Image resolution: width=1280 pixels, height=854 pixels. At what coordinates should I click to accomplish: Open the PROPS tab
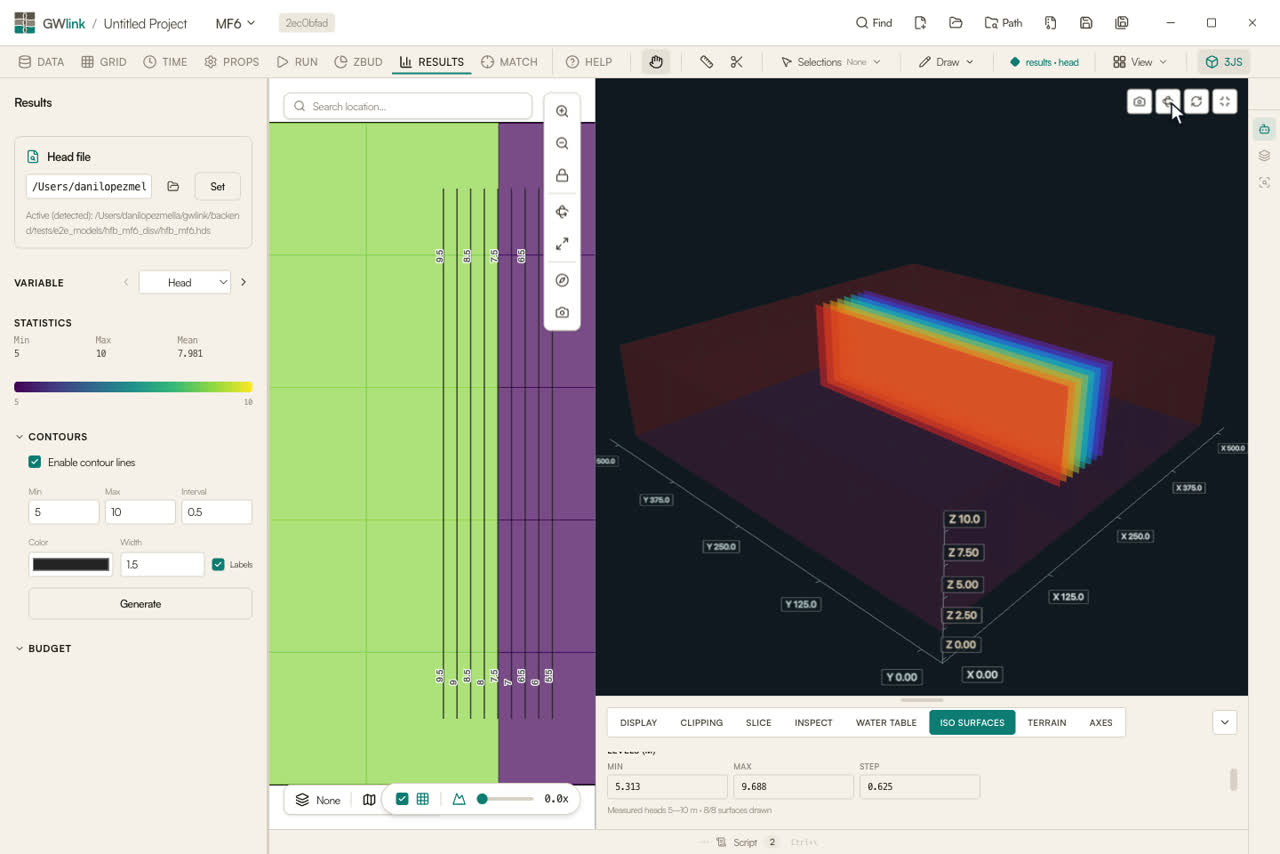pyautogui.click(x=231, y=62)
